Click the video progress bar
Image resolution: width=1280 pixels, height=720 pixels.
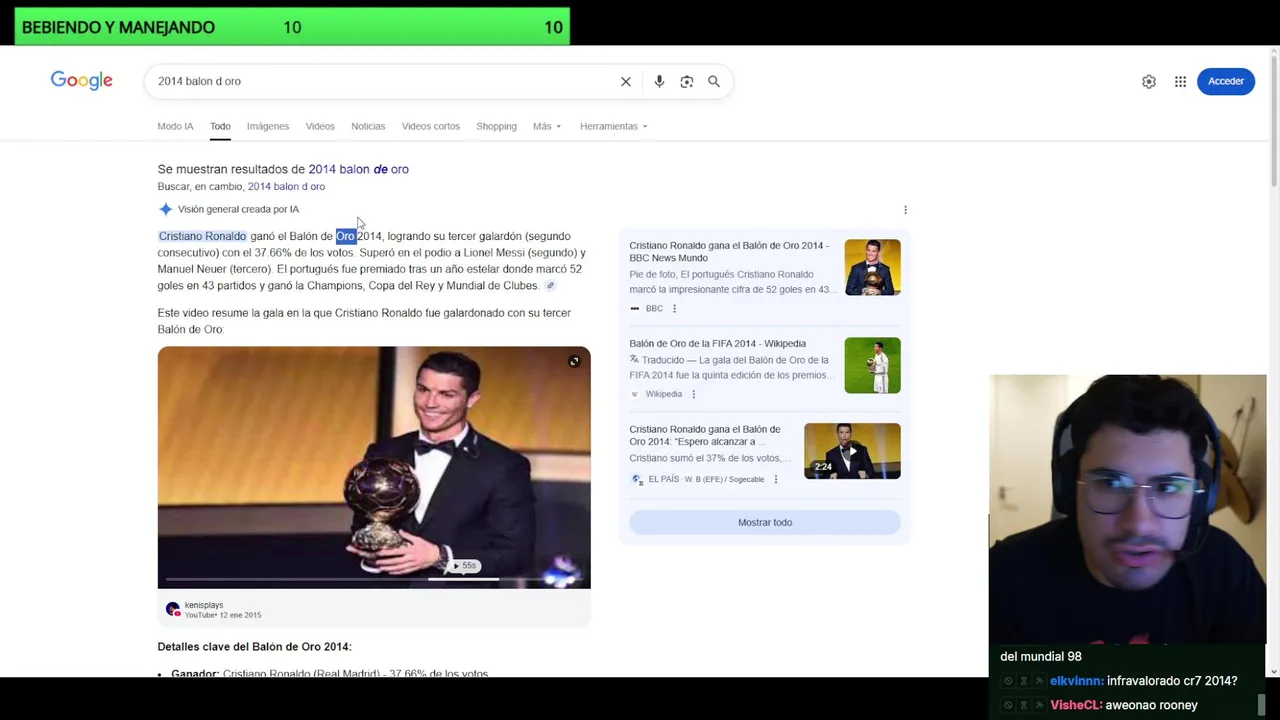click(x=374, y=579)
